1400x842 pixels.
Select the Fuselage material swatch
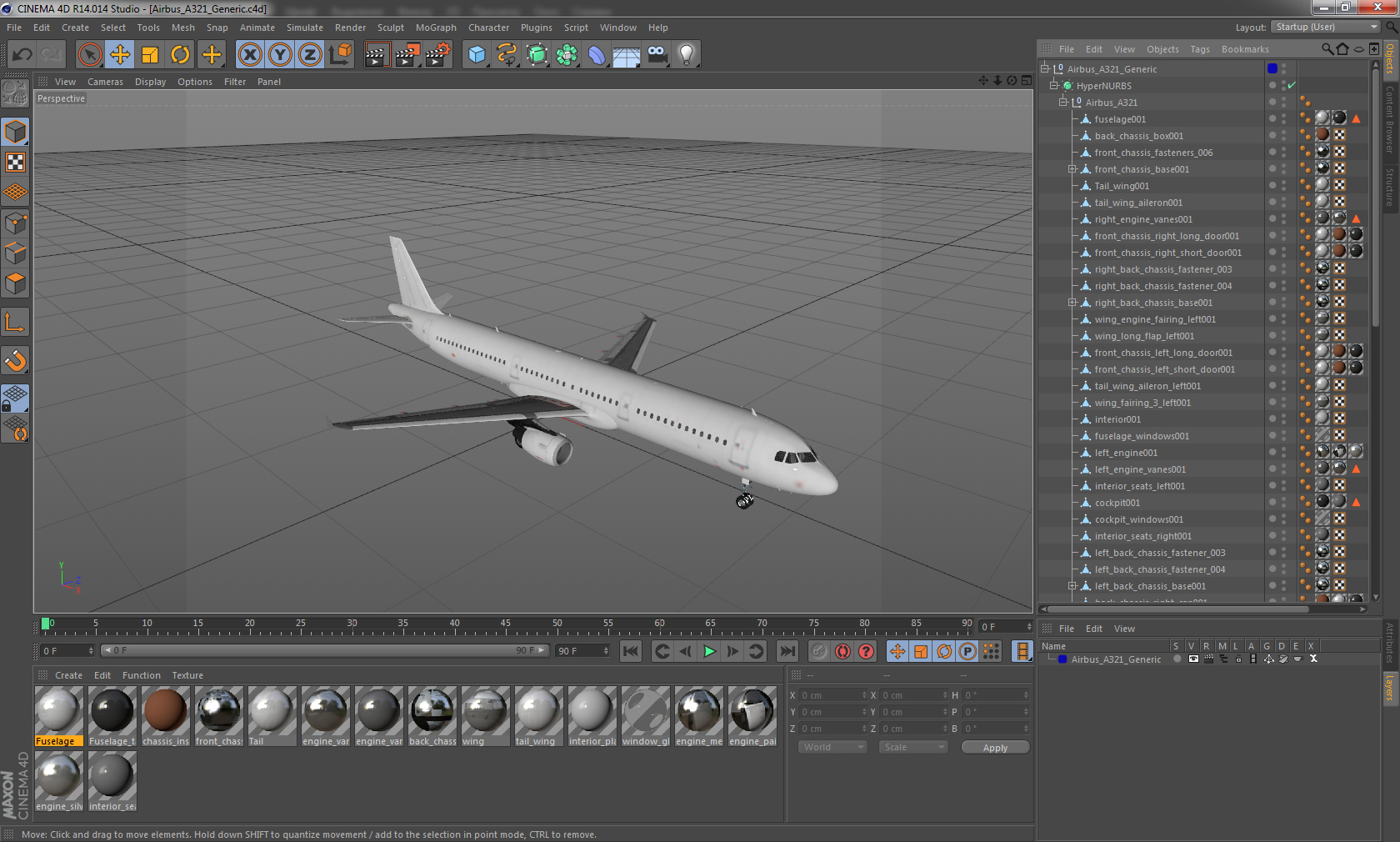coord(59,715)
